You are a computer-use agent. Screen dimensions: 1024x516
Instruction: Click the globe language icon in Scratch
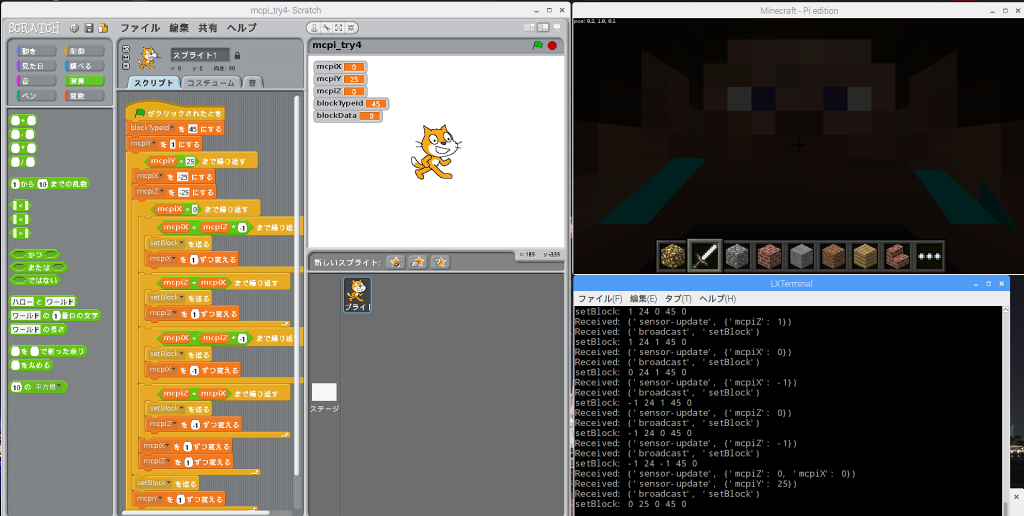tap(74, 28)
